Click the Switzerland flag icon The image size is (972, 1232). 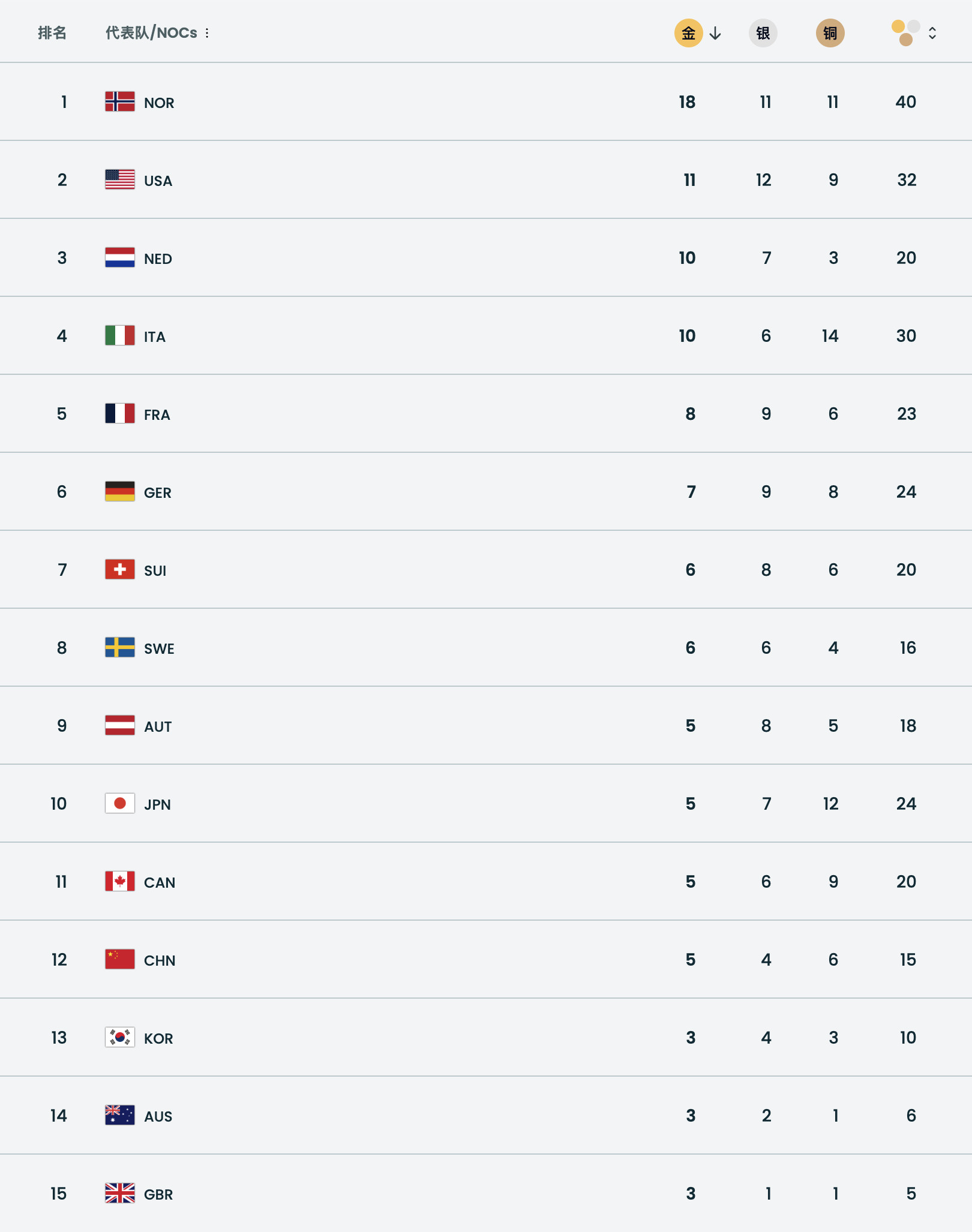[x=120, y=570]
